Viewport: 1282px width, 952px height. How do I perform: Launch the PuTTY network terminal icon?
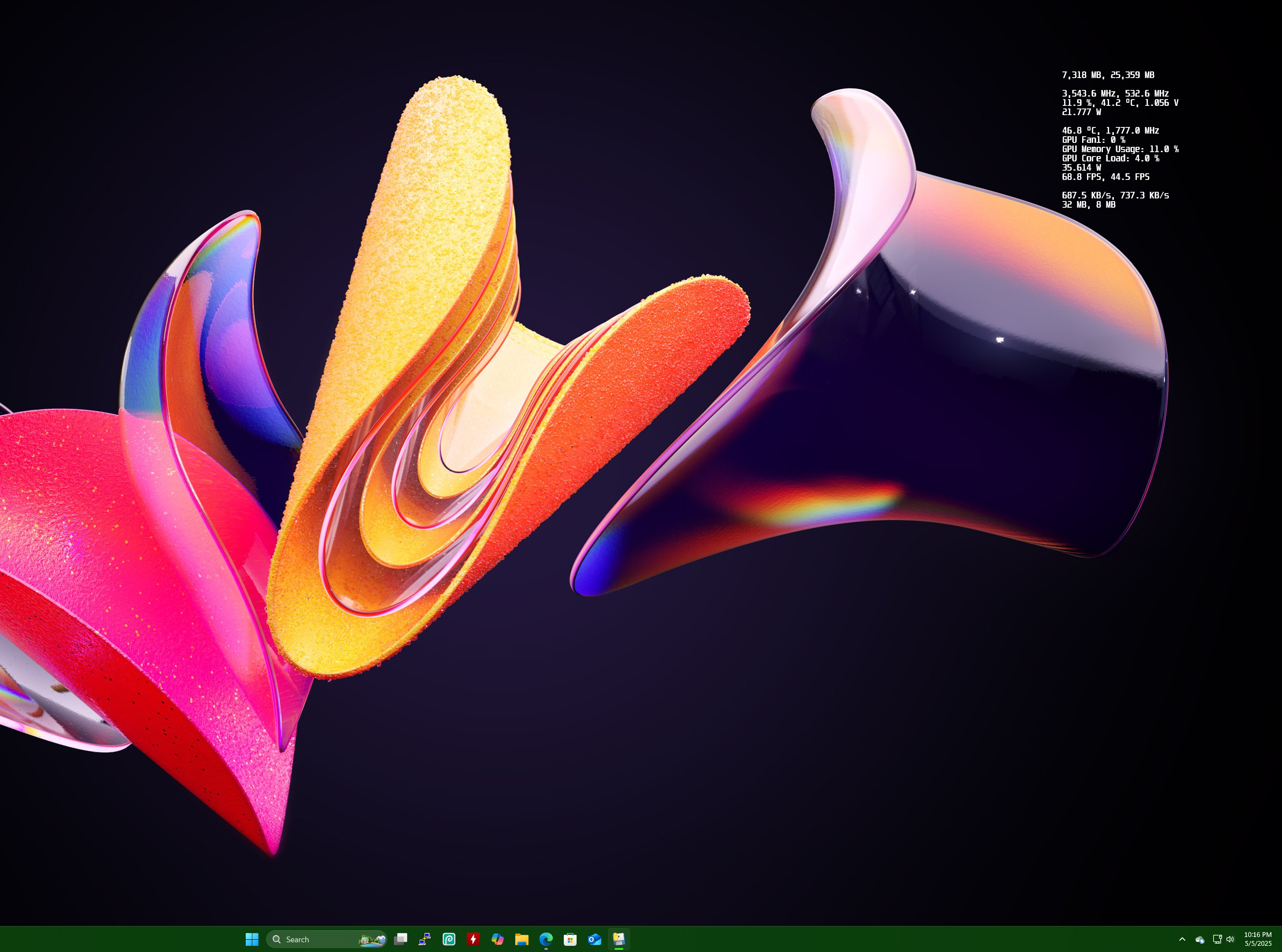425,939
